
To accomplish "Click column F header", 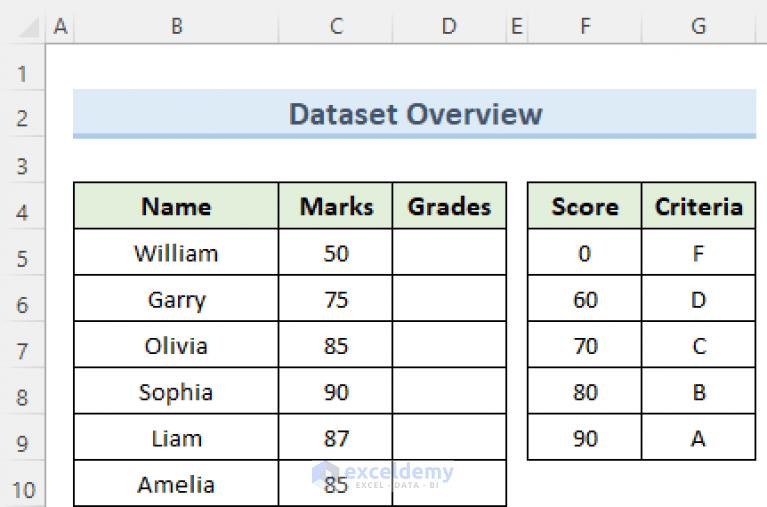I will [x=585, y=26].
